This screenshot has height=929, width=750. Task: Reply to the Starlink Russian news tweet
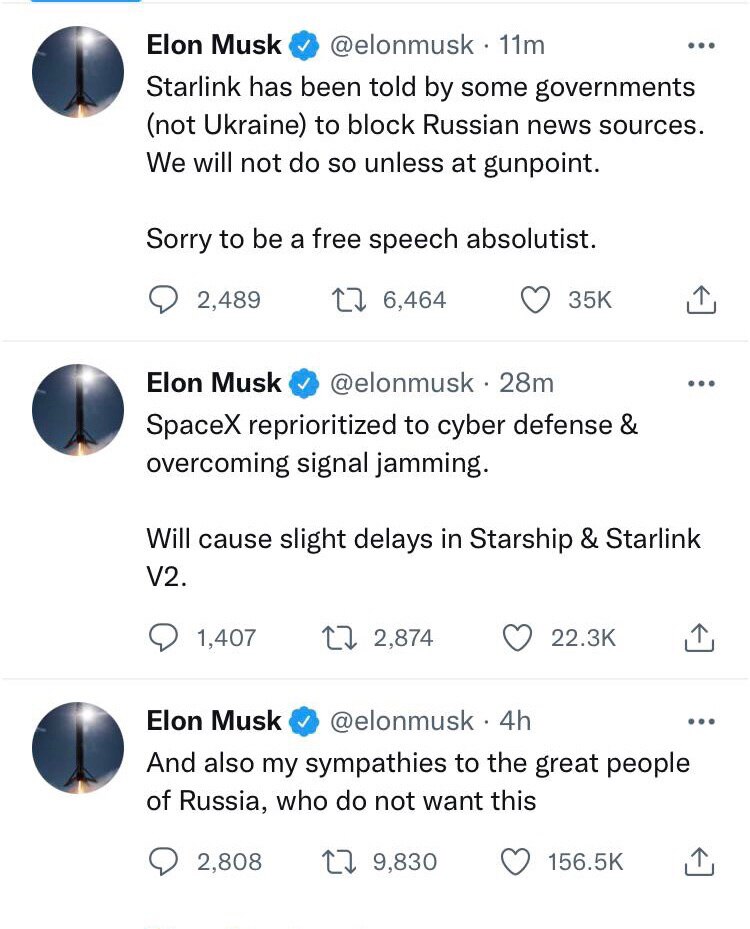click(163, 299)
